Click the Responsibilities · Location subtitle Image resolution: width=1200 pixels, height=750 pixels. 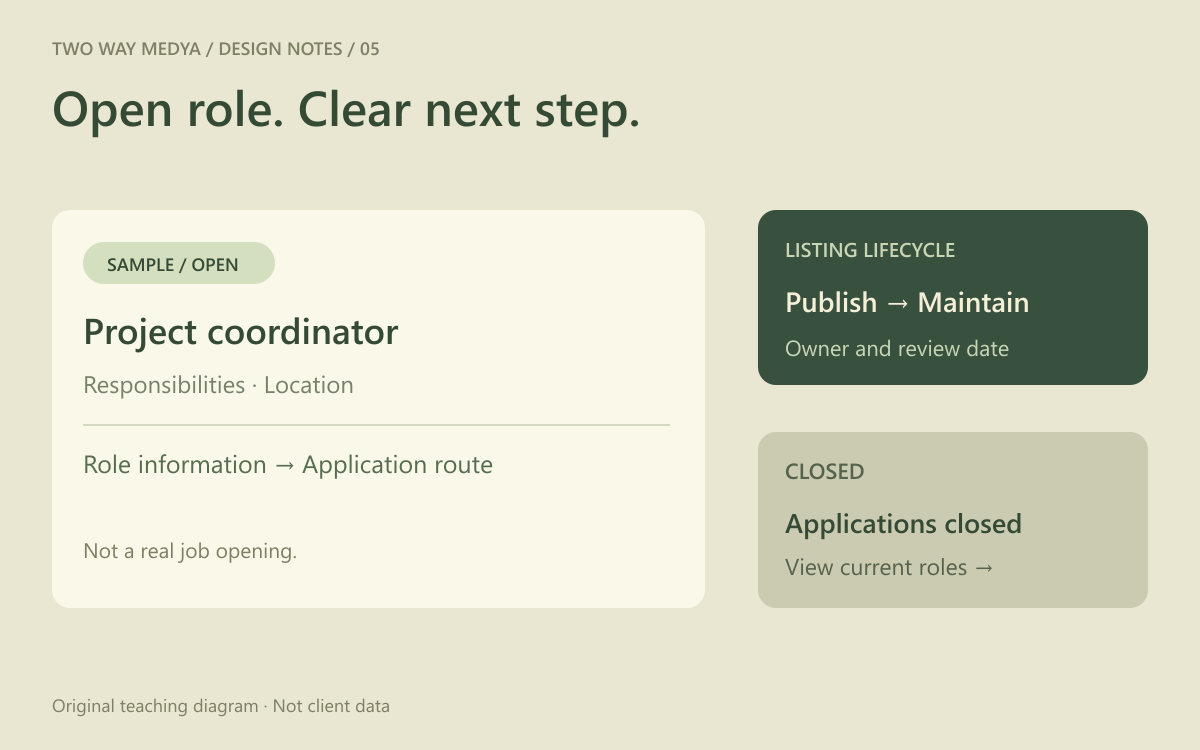(218, 385)
